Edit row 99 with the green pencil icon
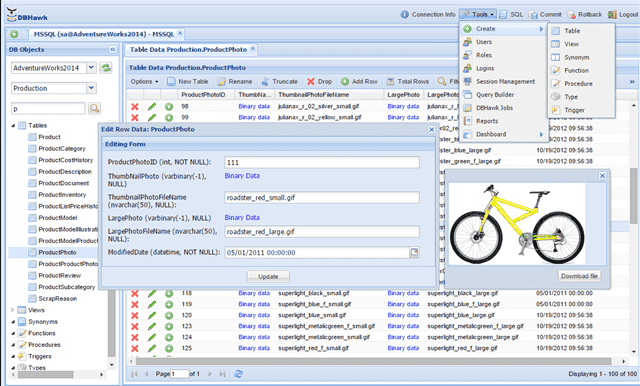This screenshot has height=386, width=640. (x=152, y=118)
